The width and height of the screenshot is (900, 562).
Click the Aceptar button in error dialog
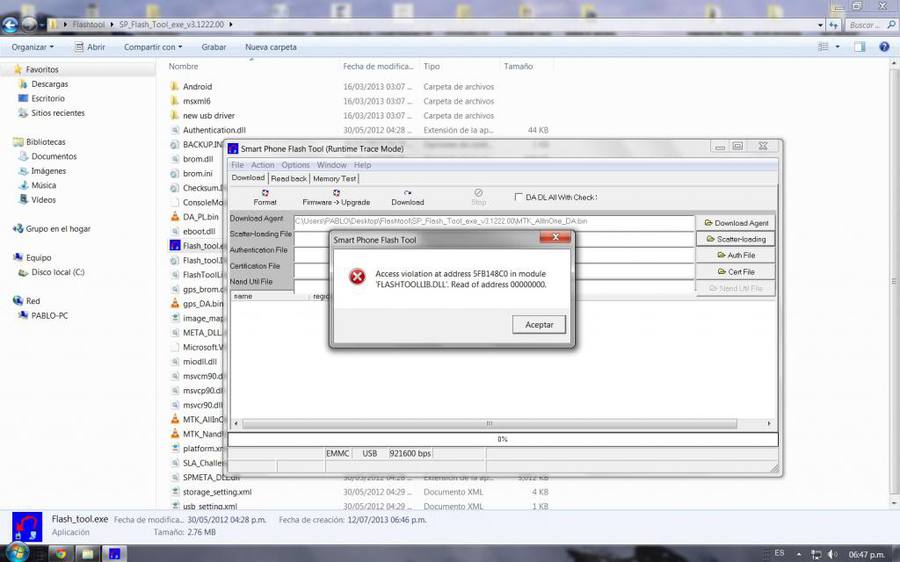coord(538,324)
